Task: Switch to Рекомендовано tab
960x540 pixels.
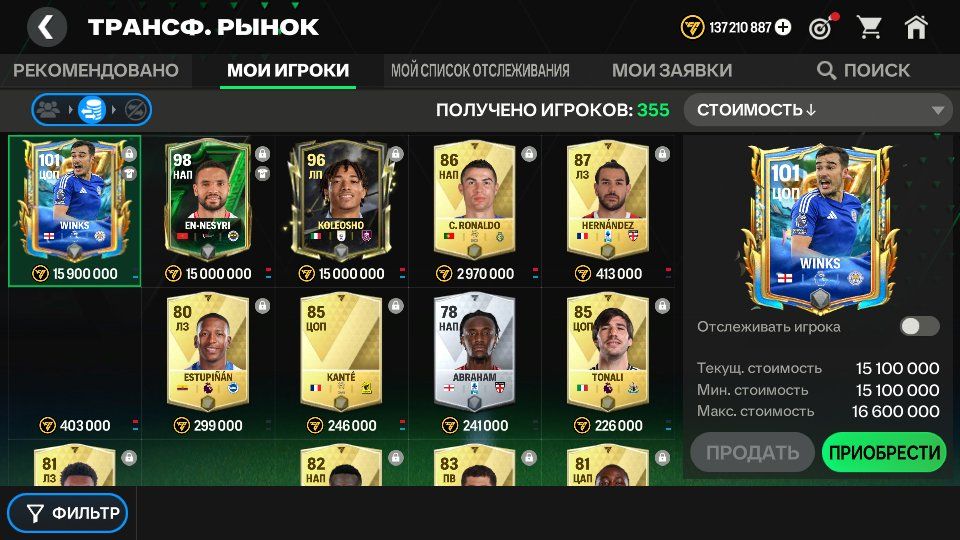Action: point(96,70)
